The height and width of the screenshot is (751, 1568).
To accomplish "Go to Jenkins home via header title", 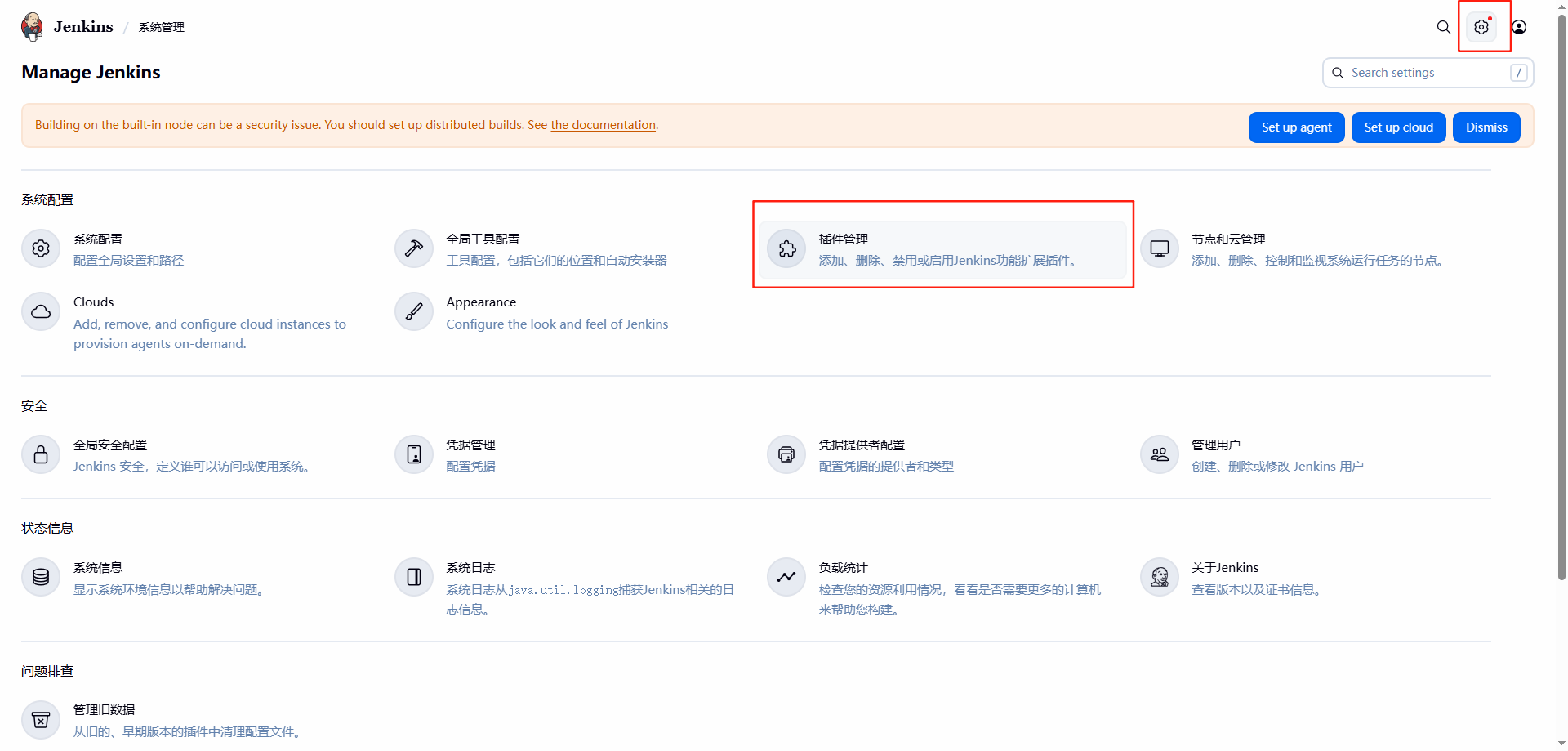I will [83, 27].
